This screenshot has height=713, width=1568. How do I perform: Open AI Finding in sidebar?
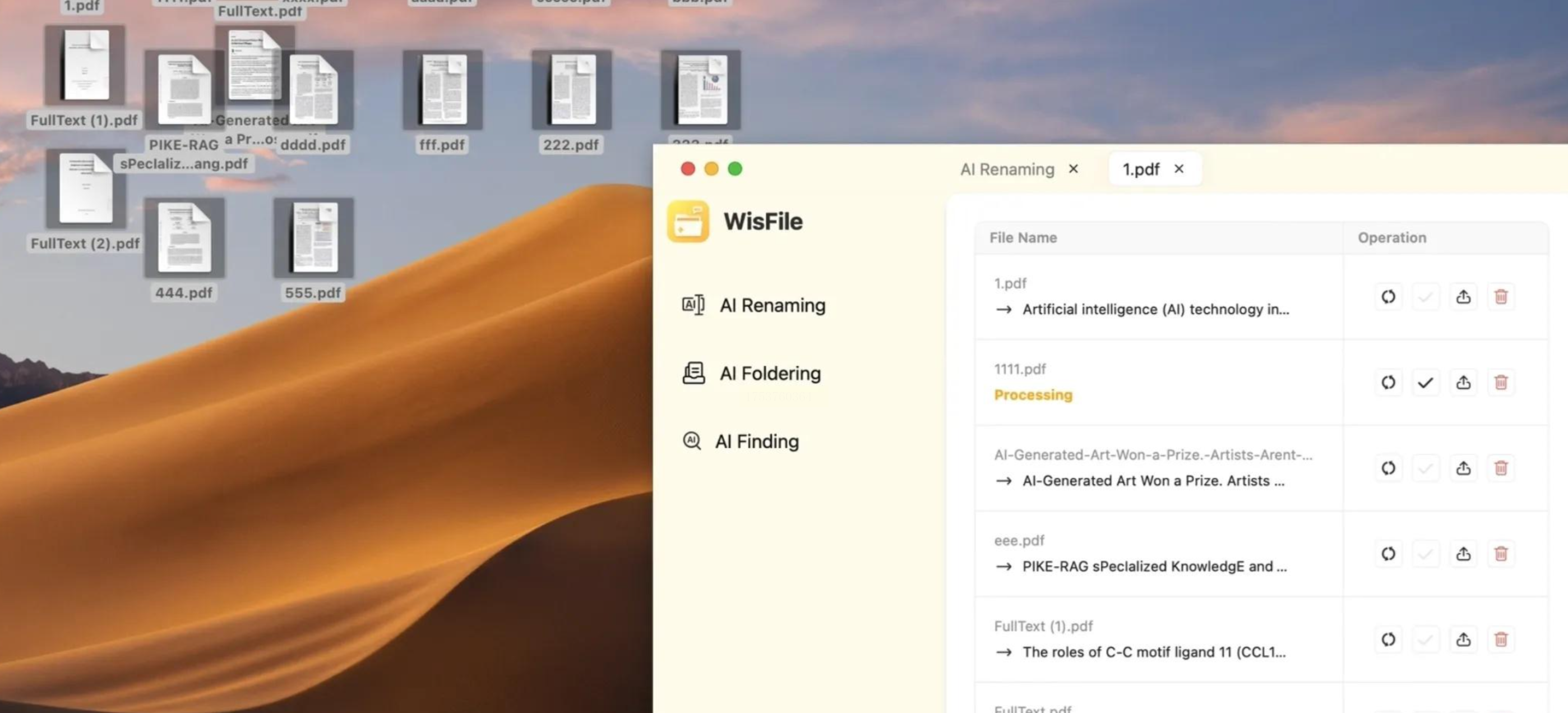[x=740, y=441]
